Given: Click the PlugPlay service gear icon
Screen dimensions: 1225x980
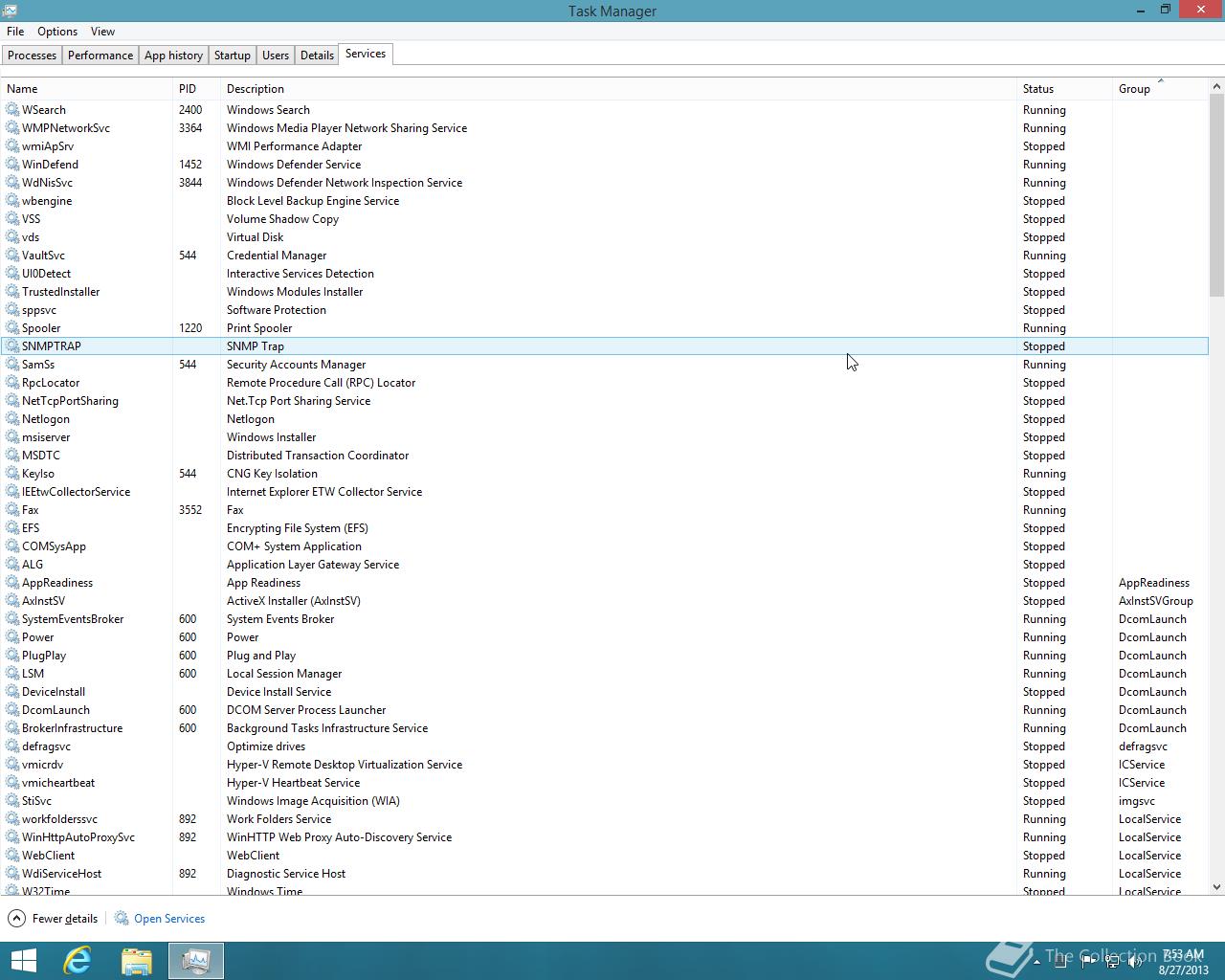Looking at the screenshot, I should click(x=12, y=656).
